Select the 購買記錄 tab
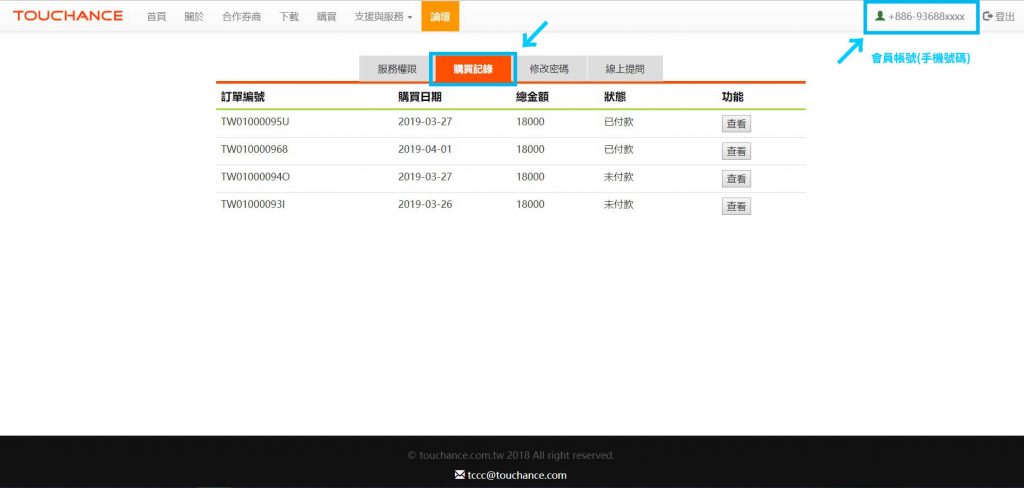 [x=473, y=69]
